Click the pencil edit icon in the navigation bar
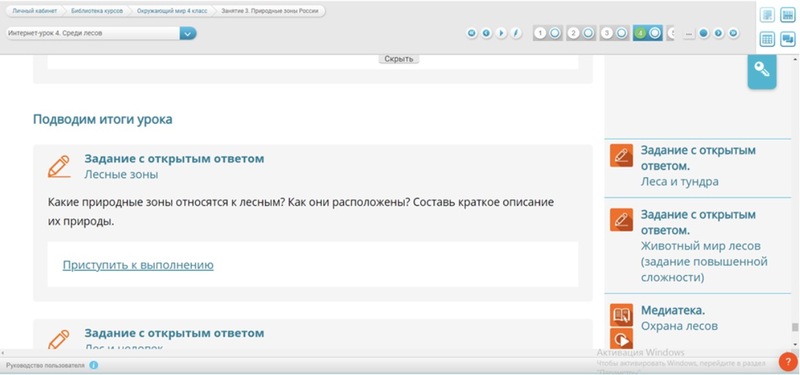 [516, 33]
